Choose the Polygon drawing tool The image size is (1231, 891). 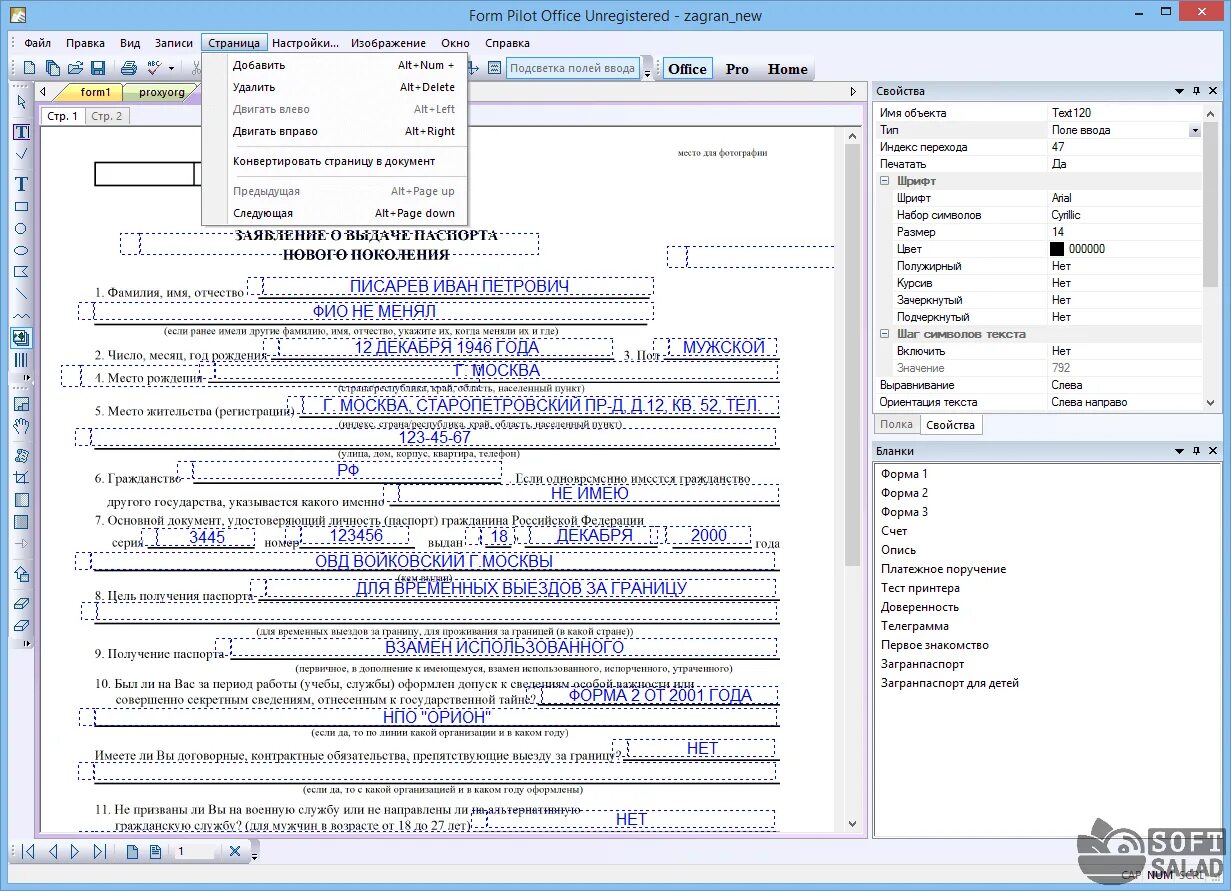21,272
